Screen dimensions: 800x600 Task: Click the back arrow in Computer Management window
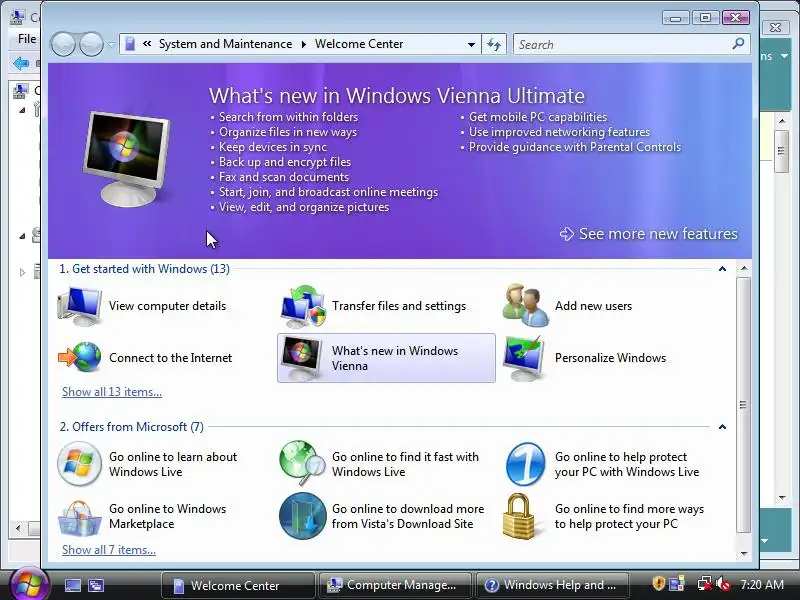tap(20, 64)
